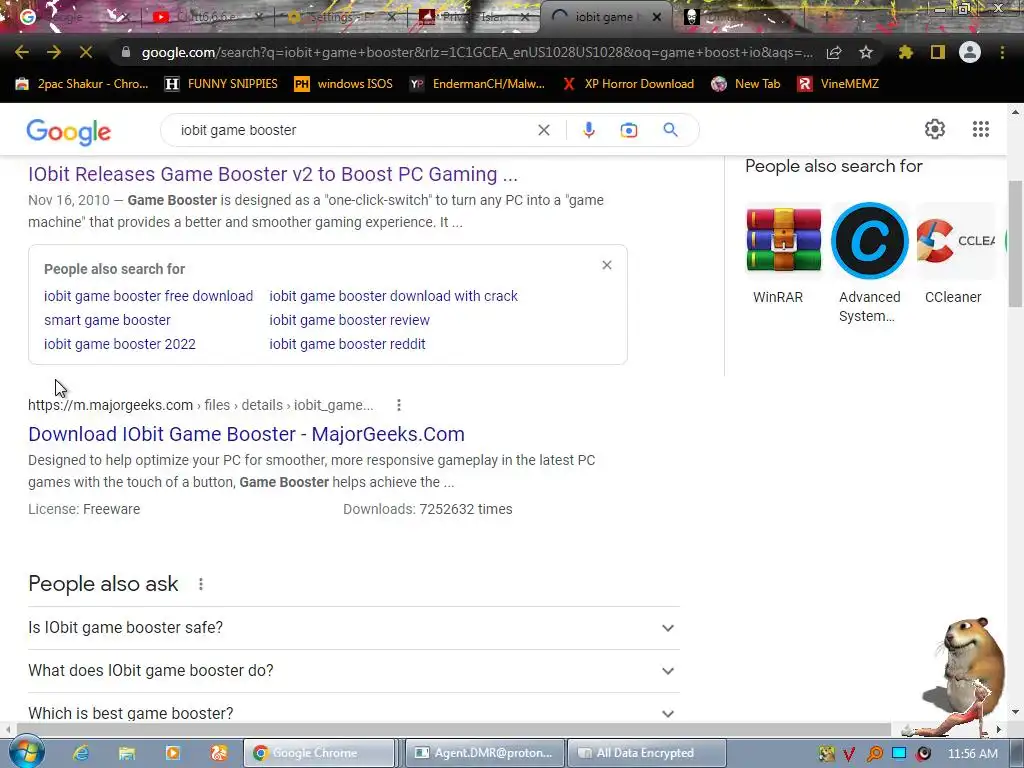Share this page via address bar icon
1024x768 pixels.
834,52
